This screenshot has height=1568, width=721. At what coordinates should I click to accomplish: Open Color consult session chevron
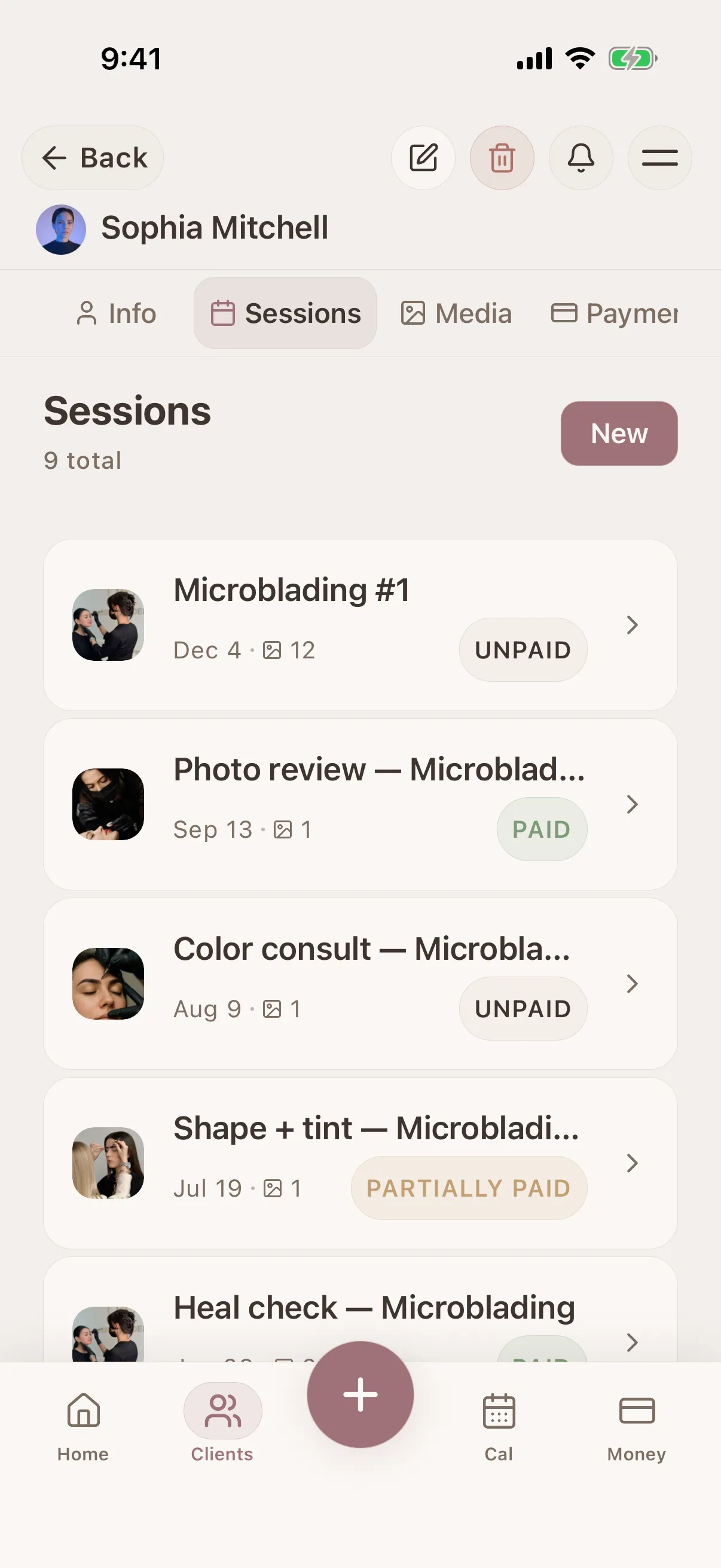632,984
